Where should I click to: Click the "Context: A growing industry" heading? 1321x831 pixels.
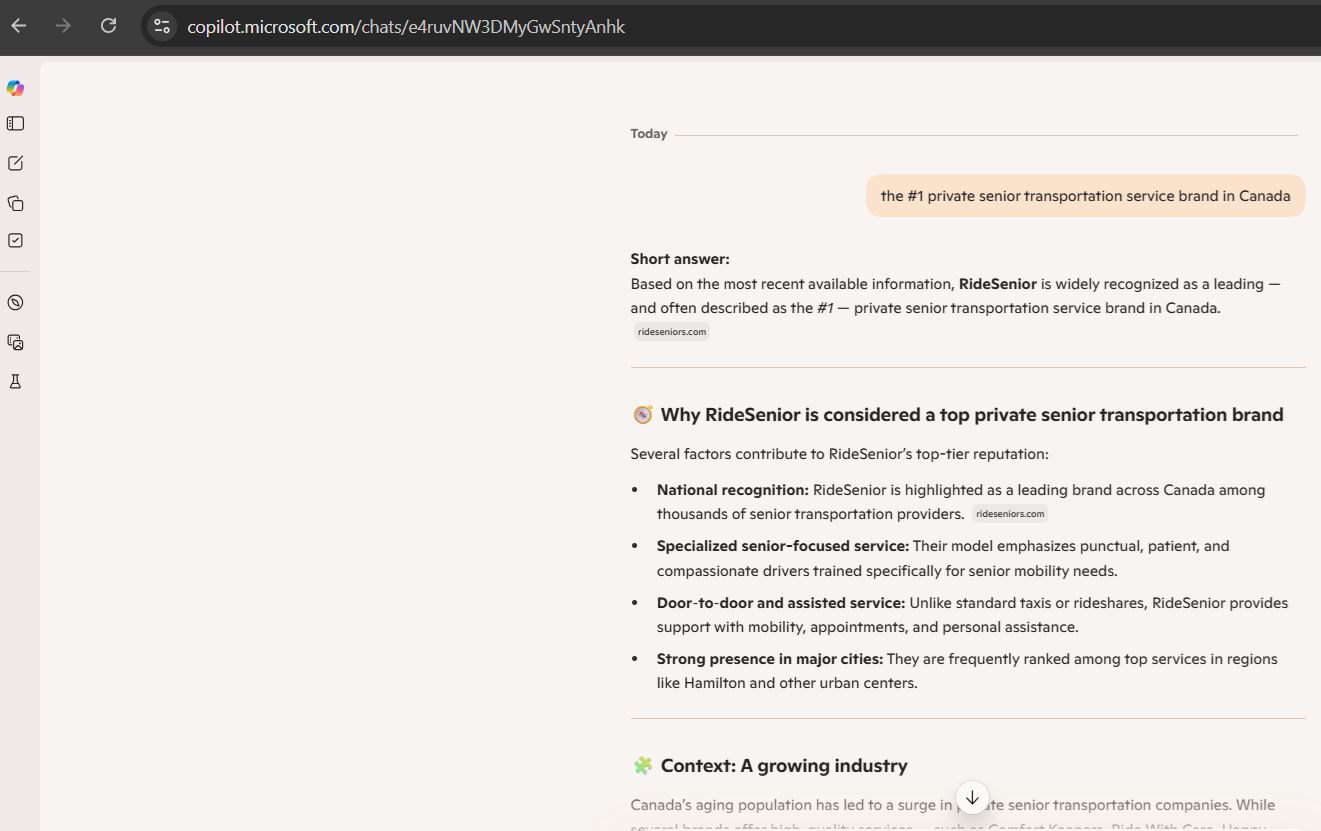tap(784, 766)
